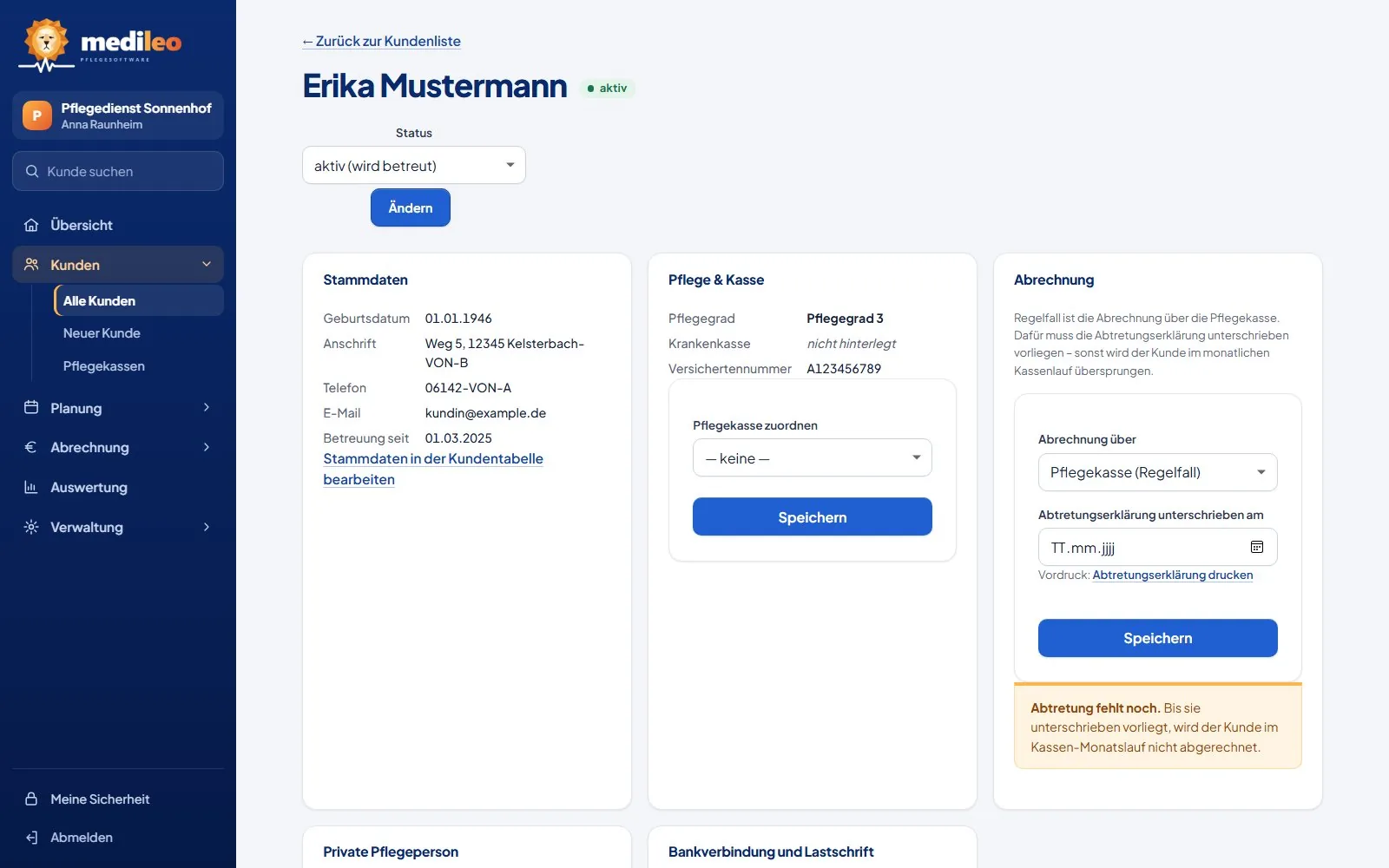
Task: Focus the Abtretungserklärung date field
Action: 1157,547
